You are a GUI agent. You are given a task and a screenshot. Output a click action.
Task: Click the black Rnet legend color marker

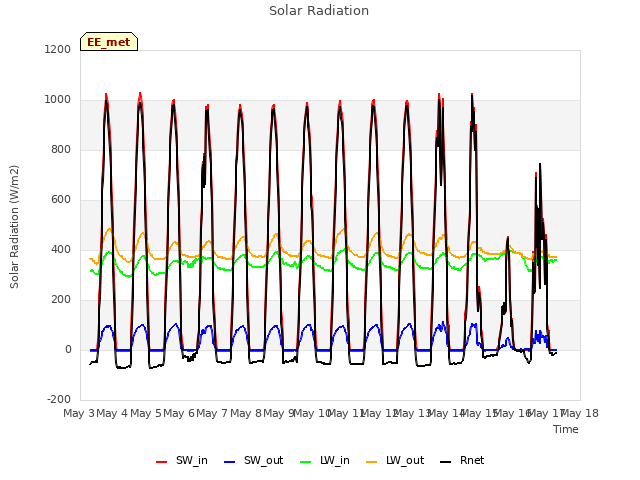tap(446, 462)
